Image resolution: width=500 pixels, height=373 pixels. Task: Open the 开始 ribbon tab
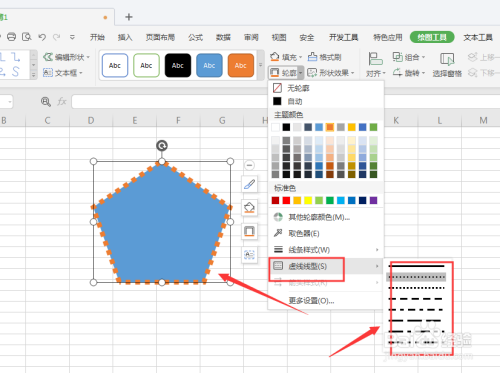point(97,37)
